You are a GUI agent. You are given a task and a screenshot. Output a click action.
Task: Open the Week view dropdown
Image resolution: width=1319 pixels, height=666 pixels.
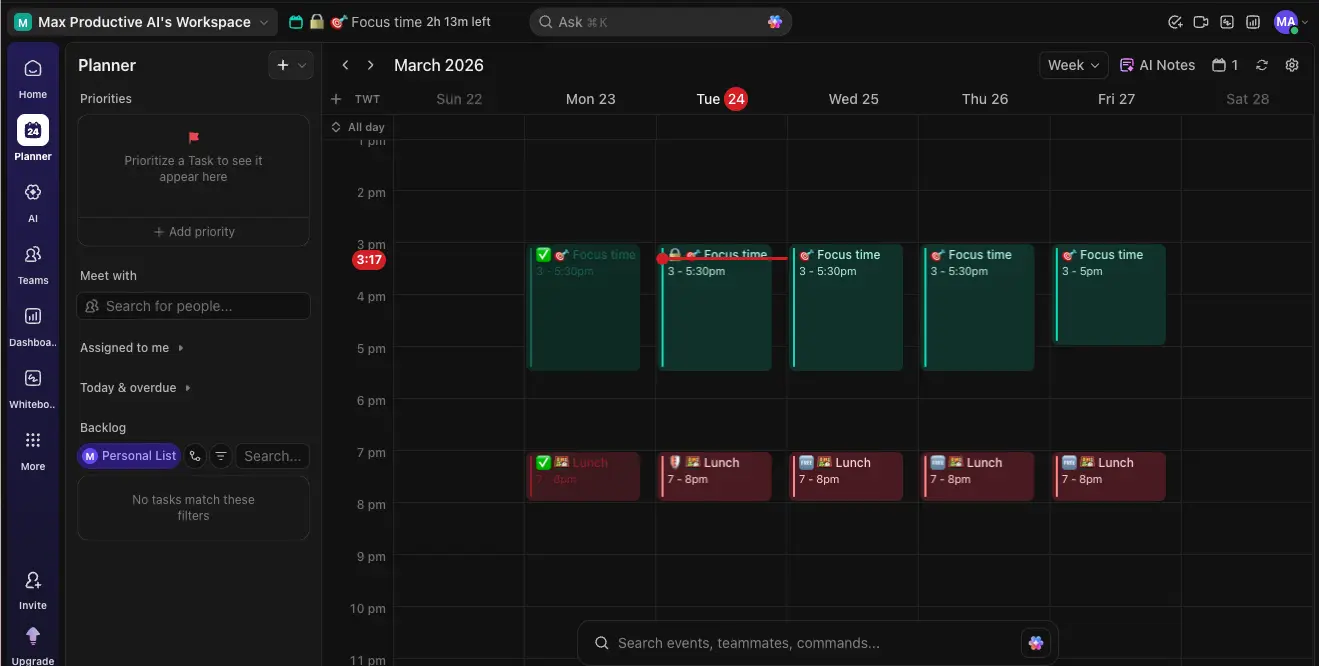pyautogui.click(x=1072, y=65)
